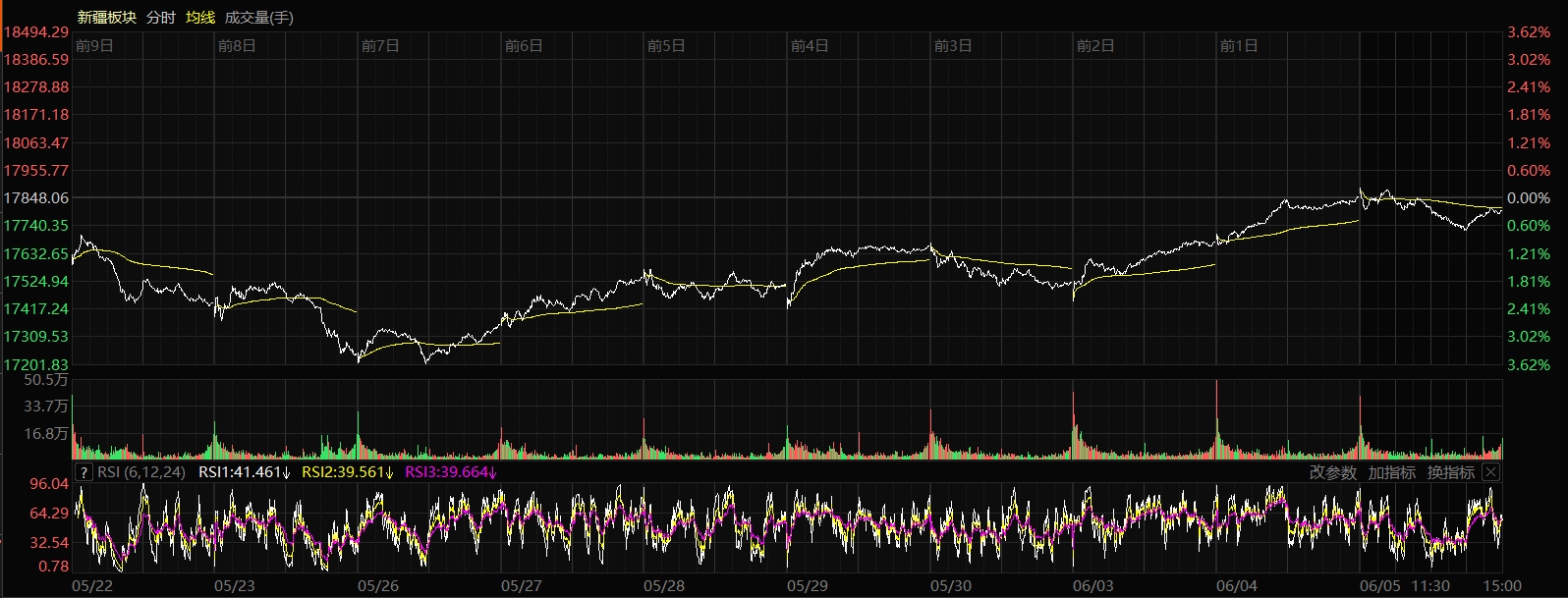This screenshot has height=598, width=1568.
Task: Click the 64.29 RSI axis label
Action: click(49, 514)
